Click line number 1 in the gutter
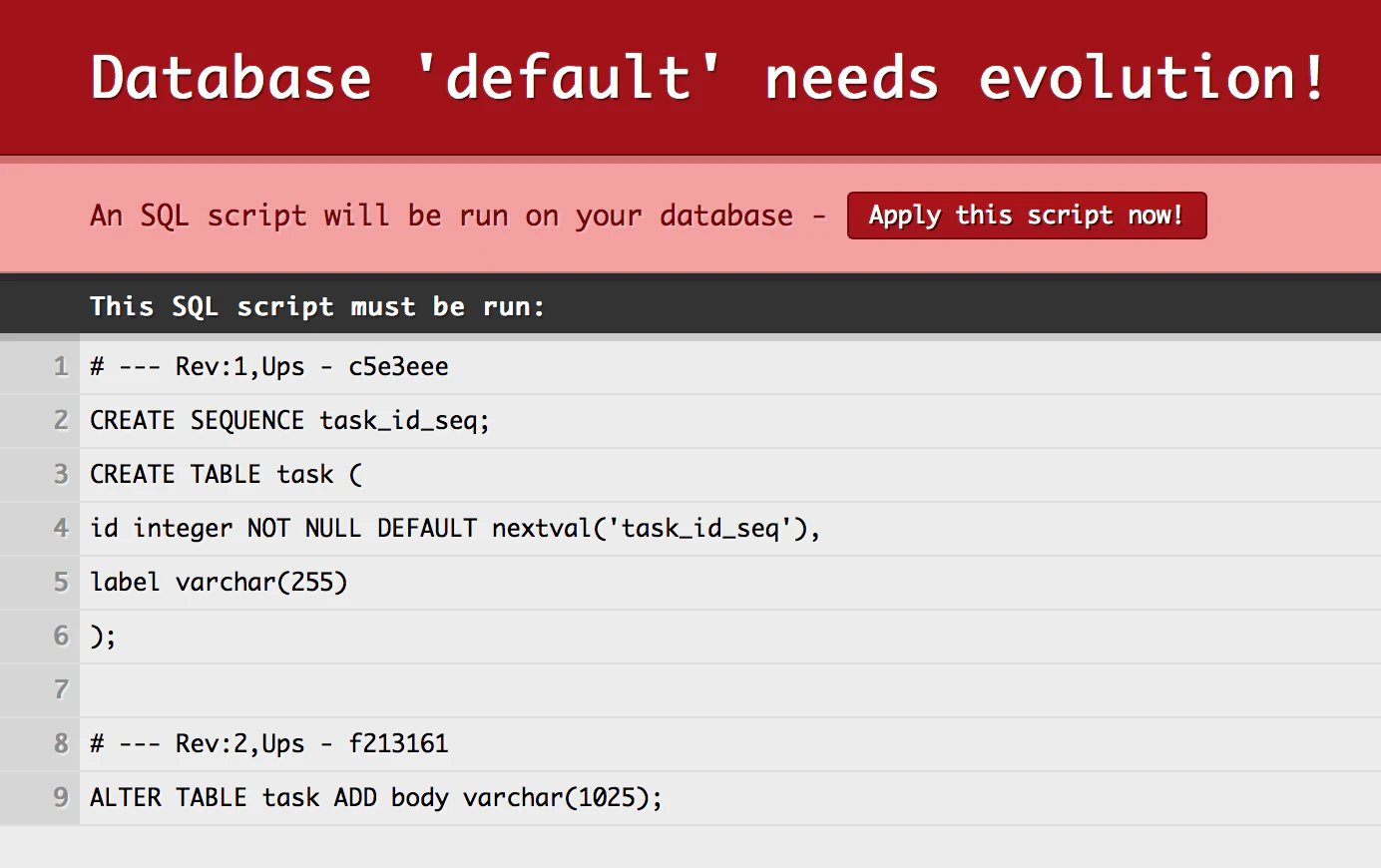The width and height of the screenshot is (1381, 868). coord(61,367)
